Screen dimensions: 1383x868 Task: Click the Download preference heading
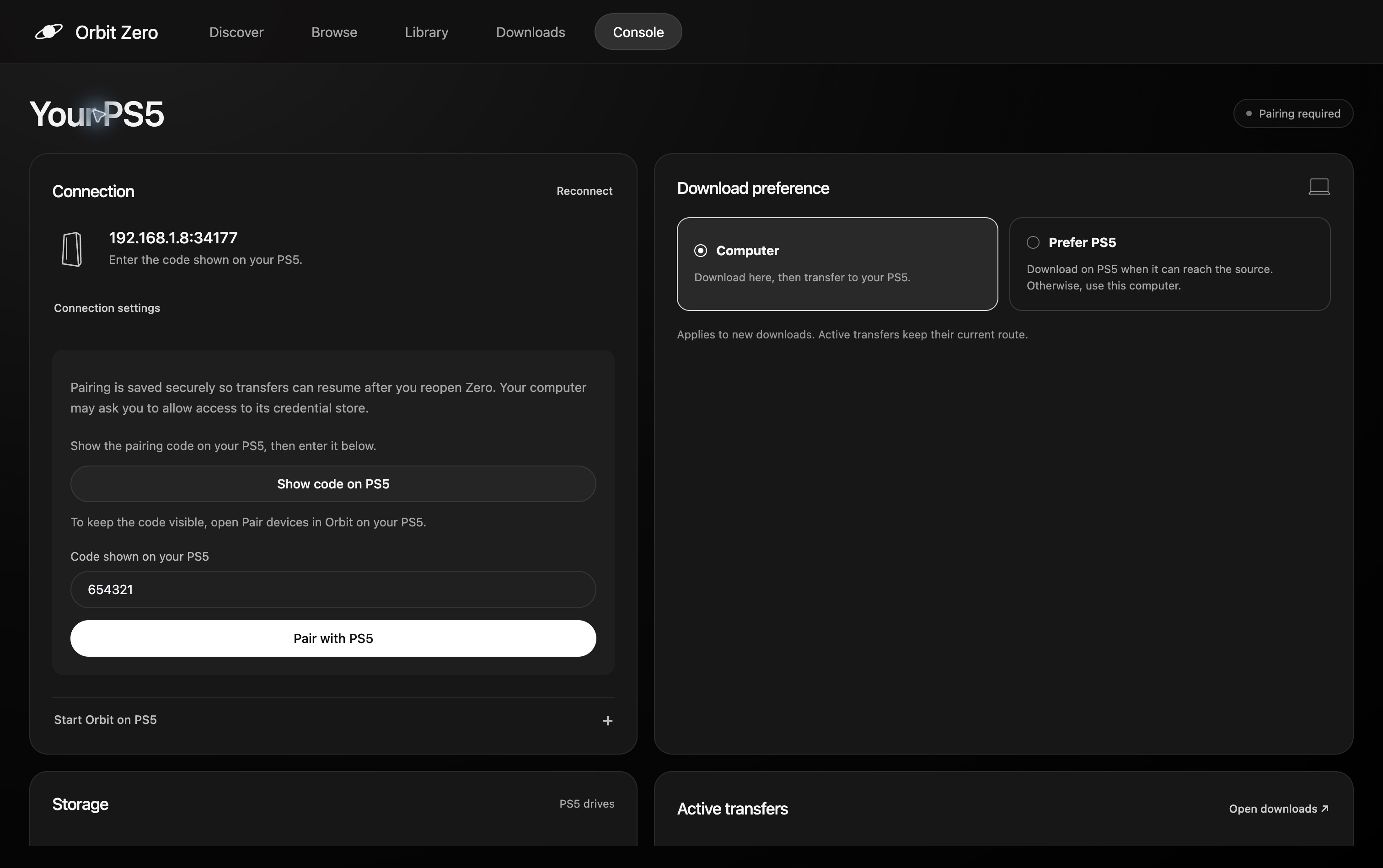tap(753, 188)
